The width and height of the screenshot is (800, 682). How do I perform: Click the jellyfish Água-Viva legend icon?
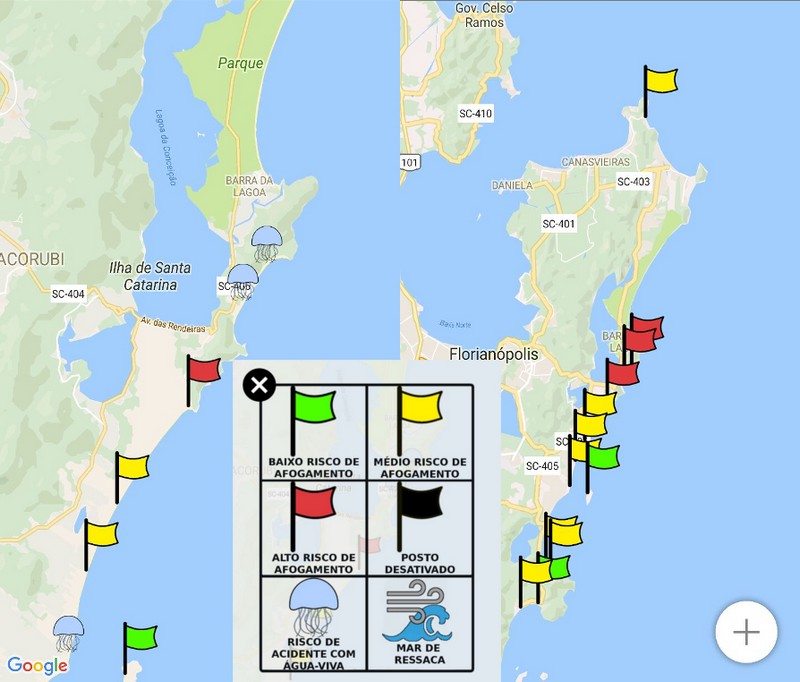pos(312,601)
